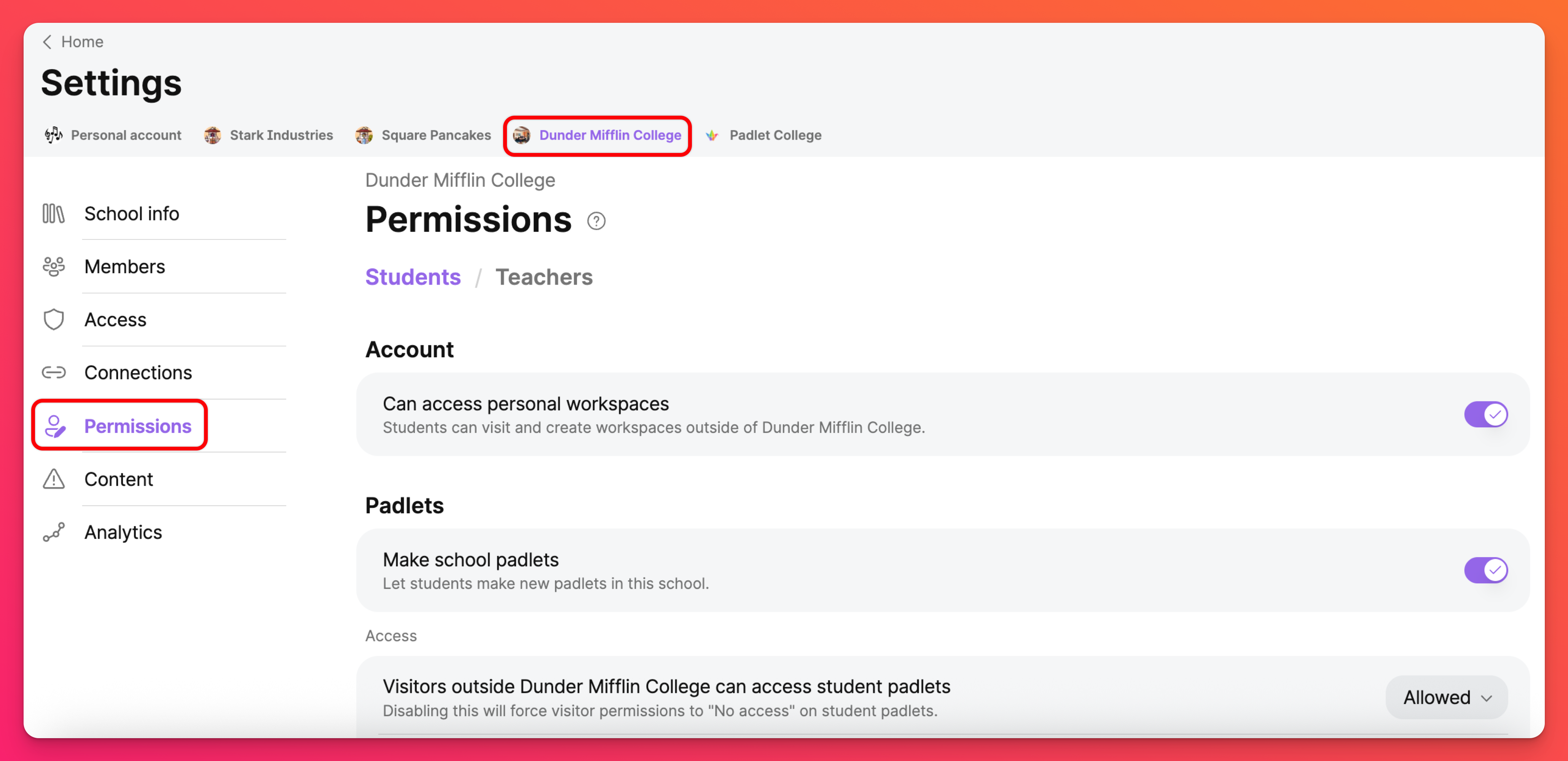Toggle Can access personal workspaces switch

pos(1485,415)
